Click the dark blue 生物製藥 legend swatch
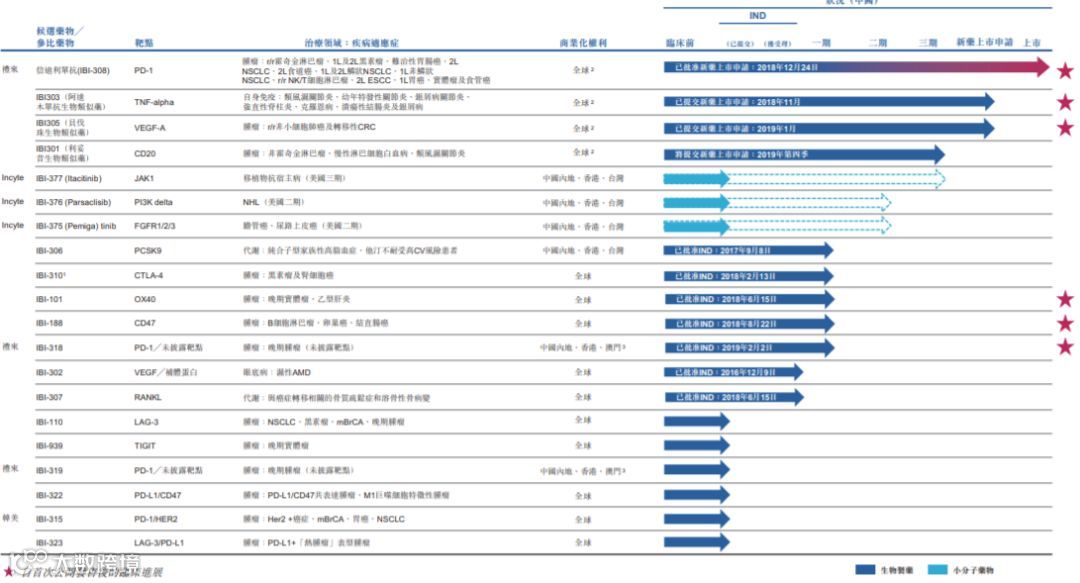1080x583 pixels. [x=864, y=569]
